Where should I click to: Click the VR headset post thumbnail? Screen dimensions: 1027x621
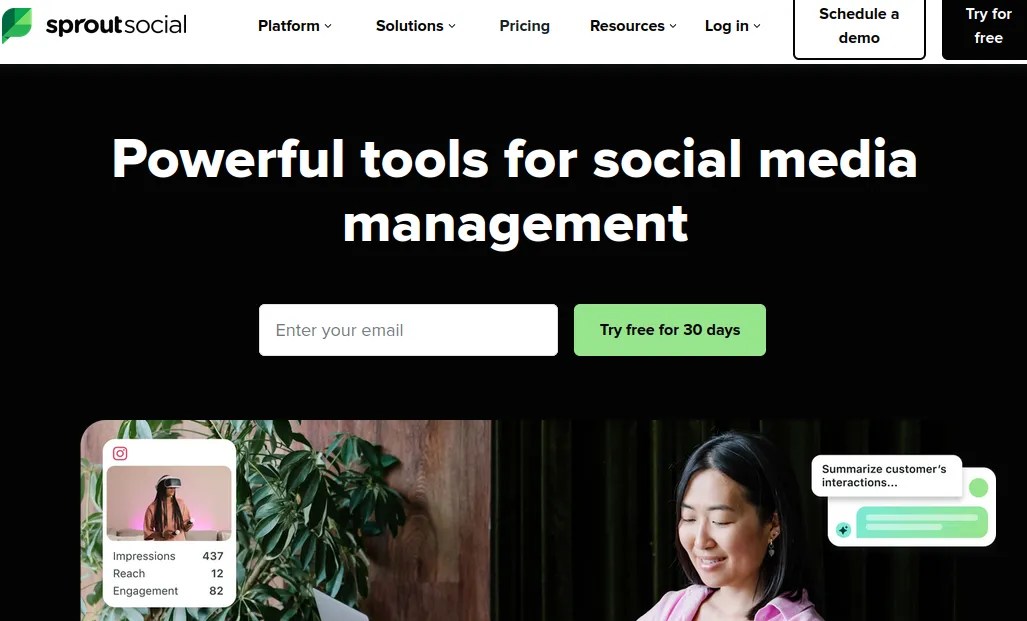point(169,503)
